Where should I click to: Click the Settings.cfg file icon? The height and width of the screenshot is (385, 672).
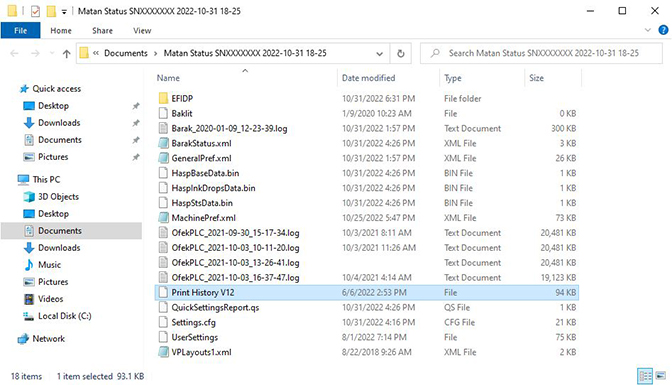[x=163, y=322]
